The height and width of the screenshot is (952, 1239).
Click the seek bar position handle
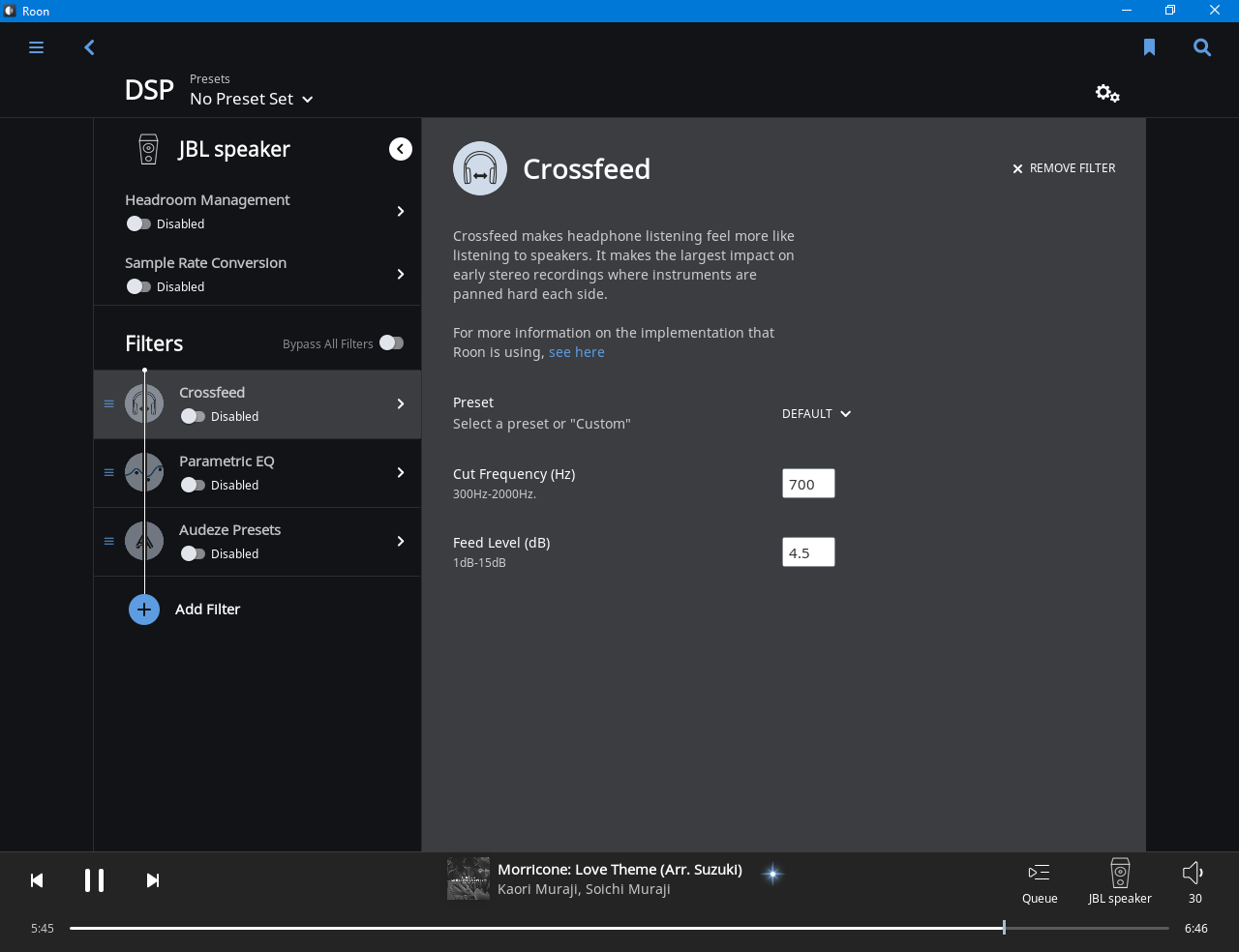click(1004, 928)
